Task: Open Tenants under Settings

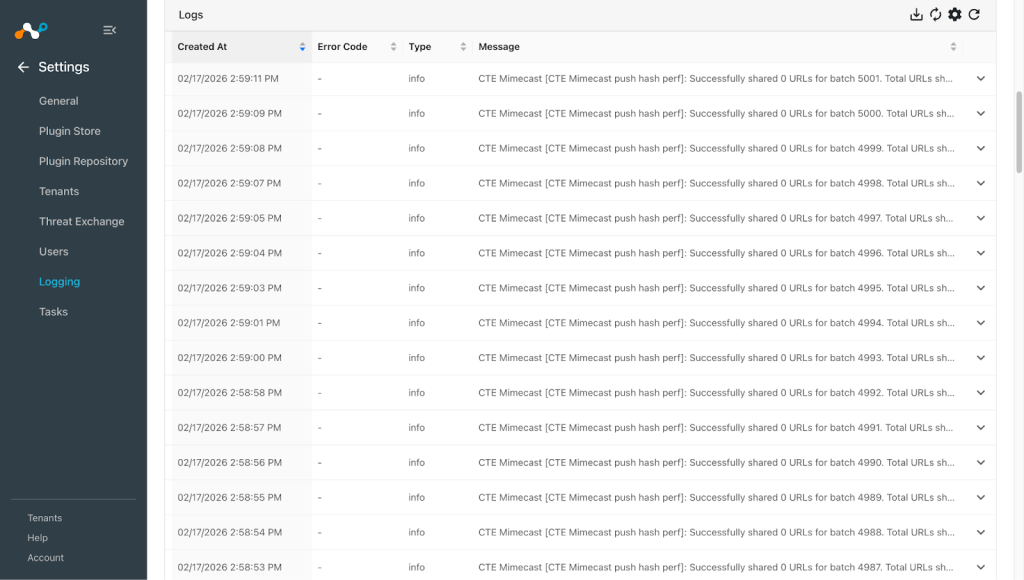Action: pos(59,191)
